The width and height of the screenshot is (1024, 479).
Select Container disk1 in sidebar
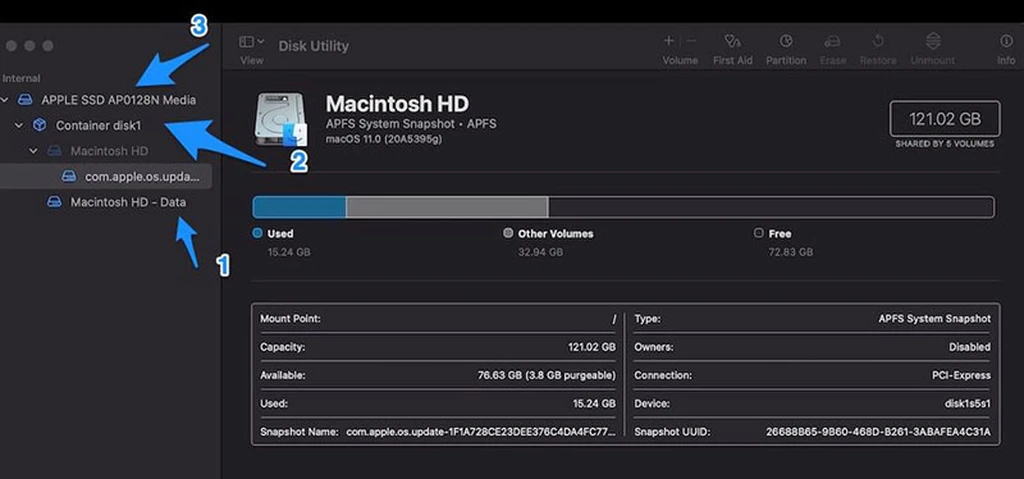[98, 125]
